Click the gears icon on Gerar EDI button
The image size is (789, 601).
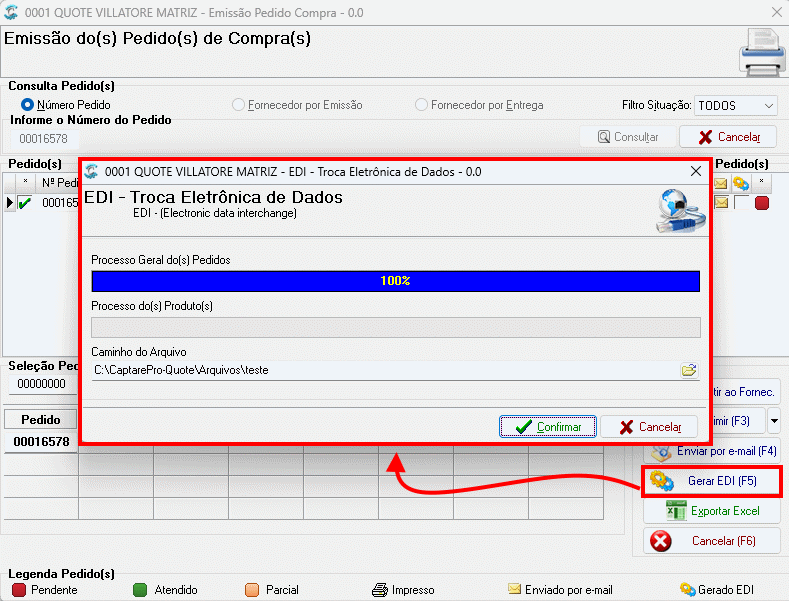point(661,481)
